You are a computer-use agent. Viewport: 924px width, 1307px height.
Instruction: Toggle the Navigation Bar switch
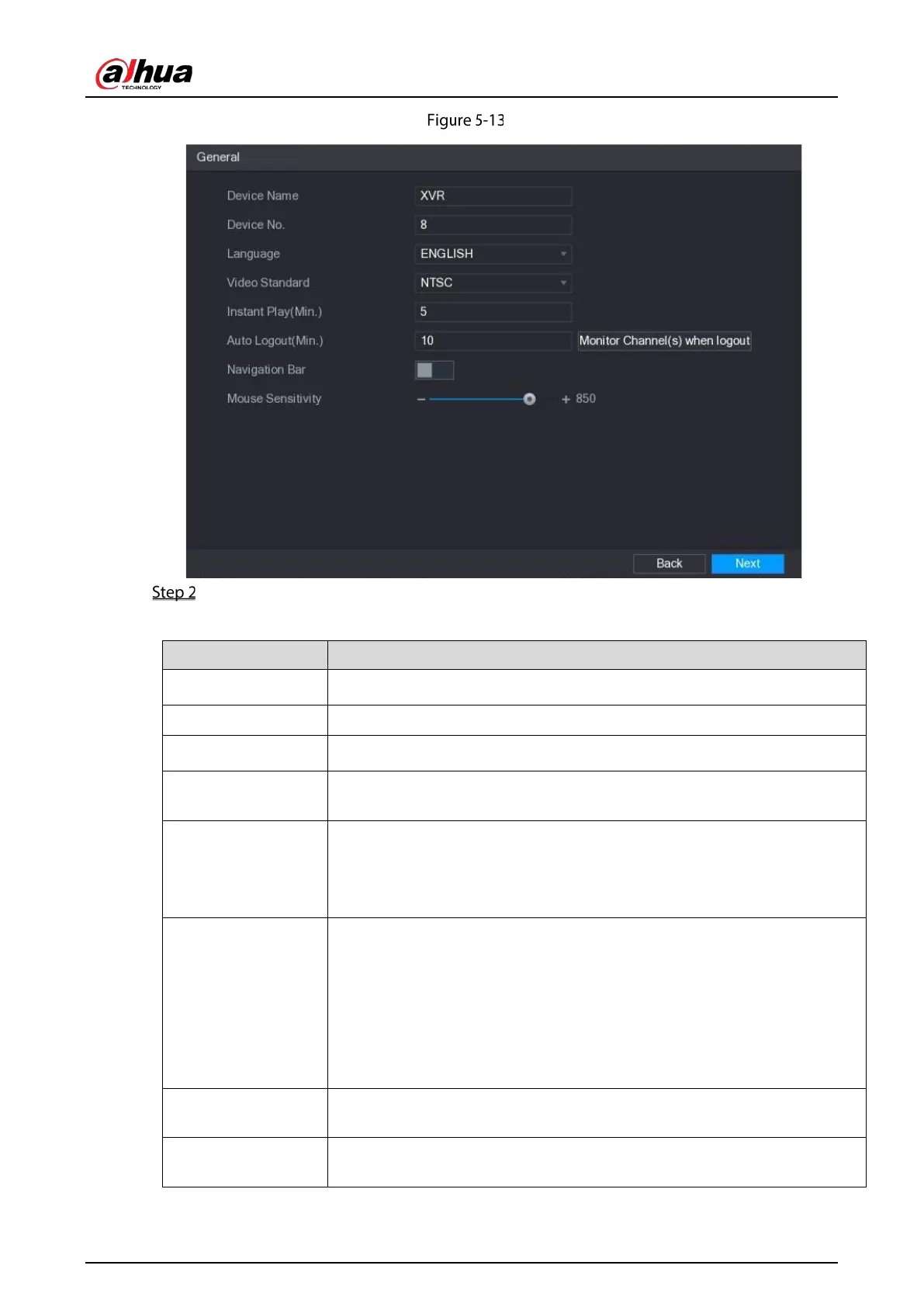pyautogui.click(x=434, y=370)
